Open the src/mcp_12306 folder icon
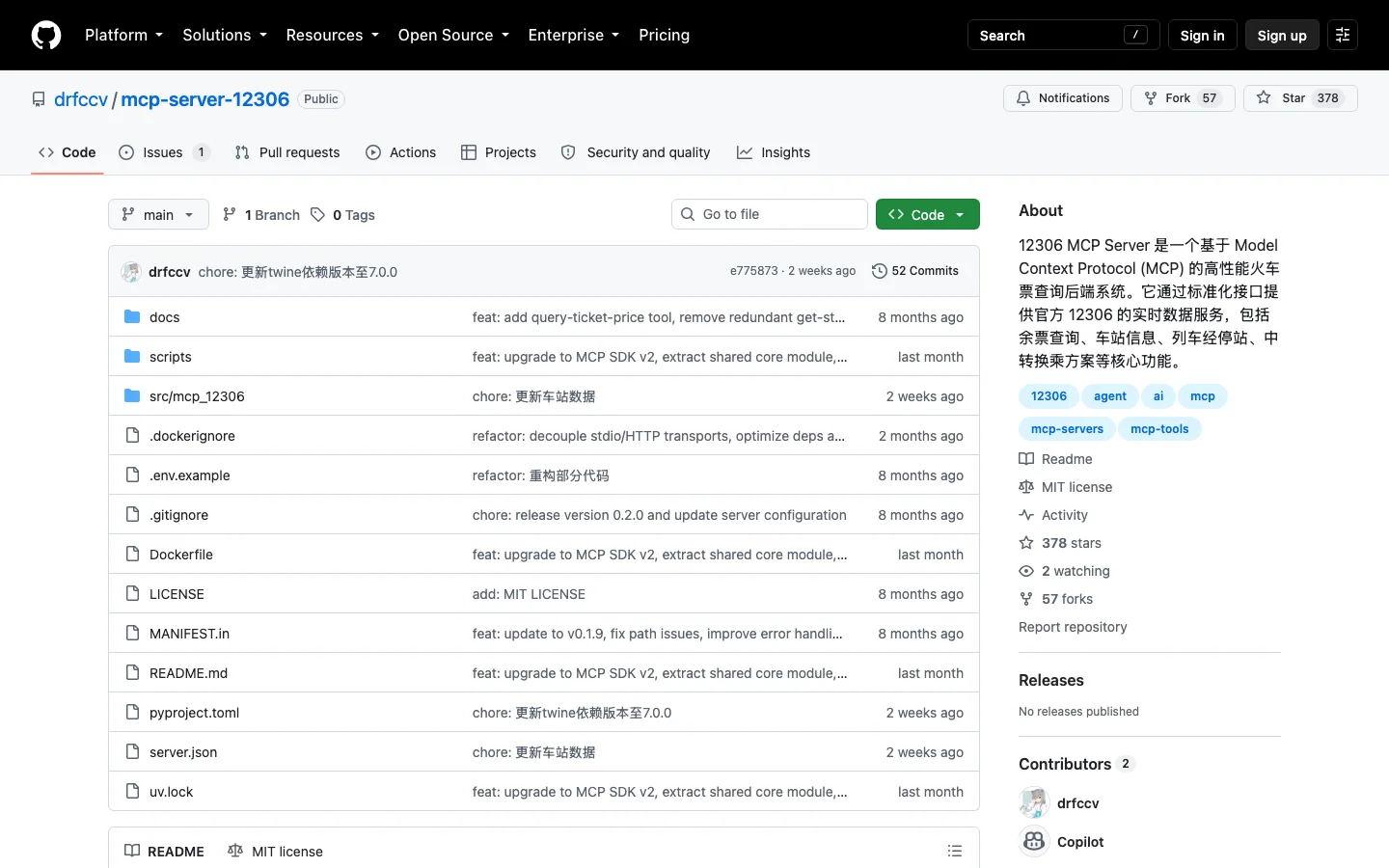The height and width of the screenshot is (868, 1389). [132, 396]
